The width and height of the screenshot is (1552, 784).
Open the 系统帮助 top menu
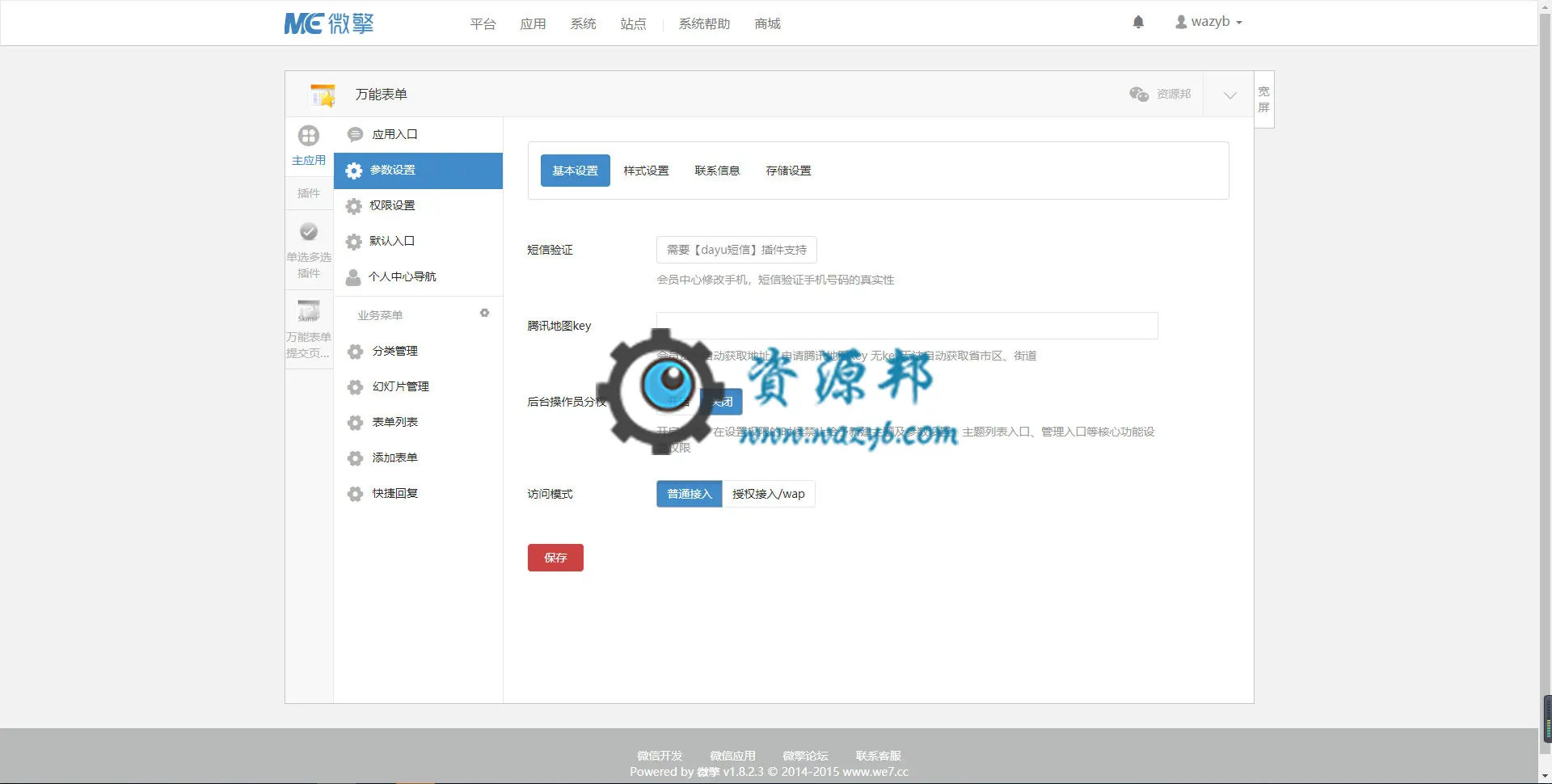pos(704,24)
